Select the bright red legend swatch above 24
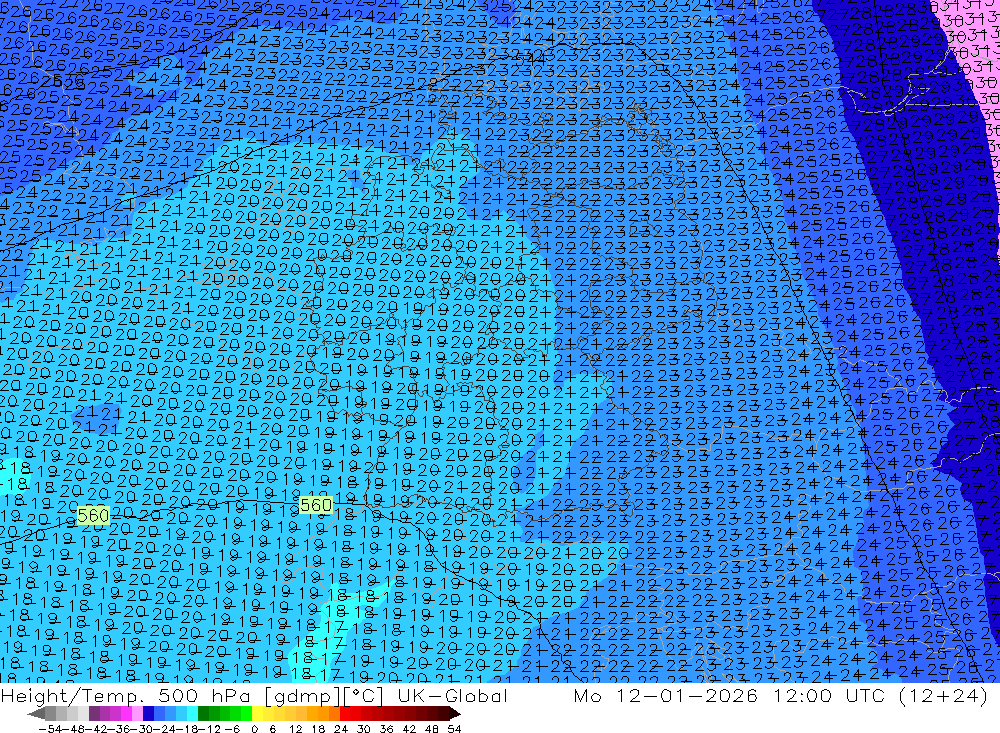 coord(345,714)
